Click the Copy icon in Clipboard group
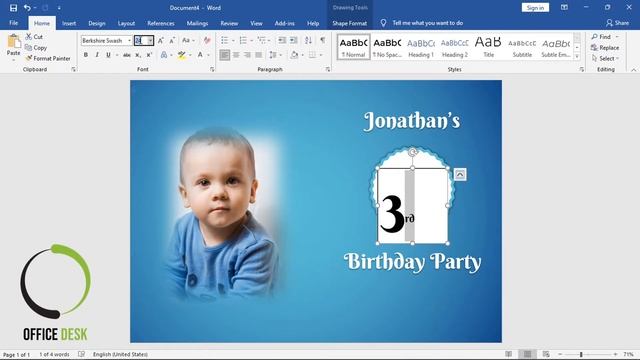 tap(29, 47)
